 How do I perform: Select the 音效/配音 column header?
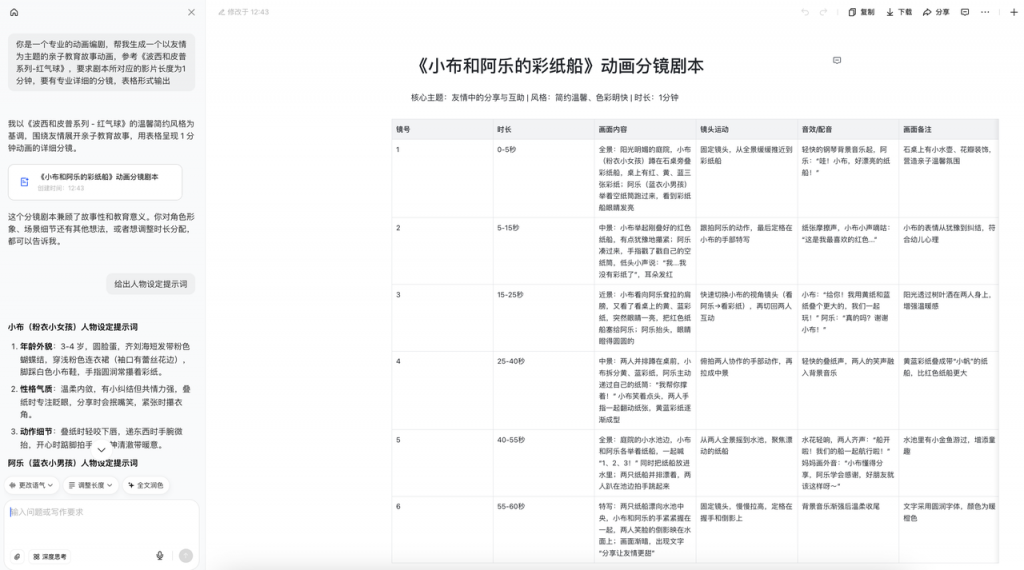(848, 129)
